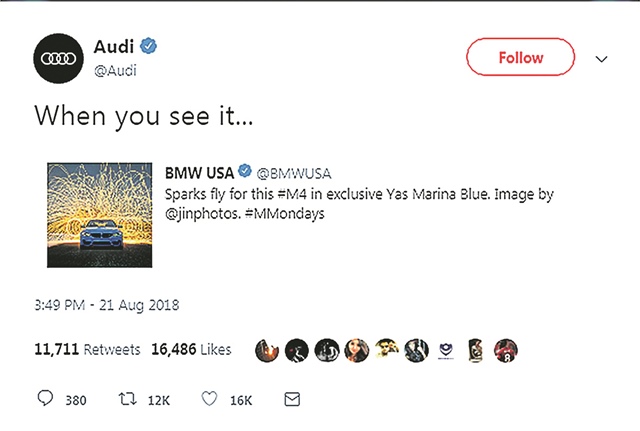View the 11,711 Retweets list
Viewport: 640px width, 431px height.
[75, 350]
